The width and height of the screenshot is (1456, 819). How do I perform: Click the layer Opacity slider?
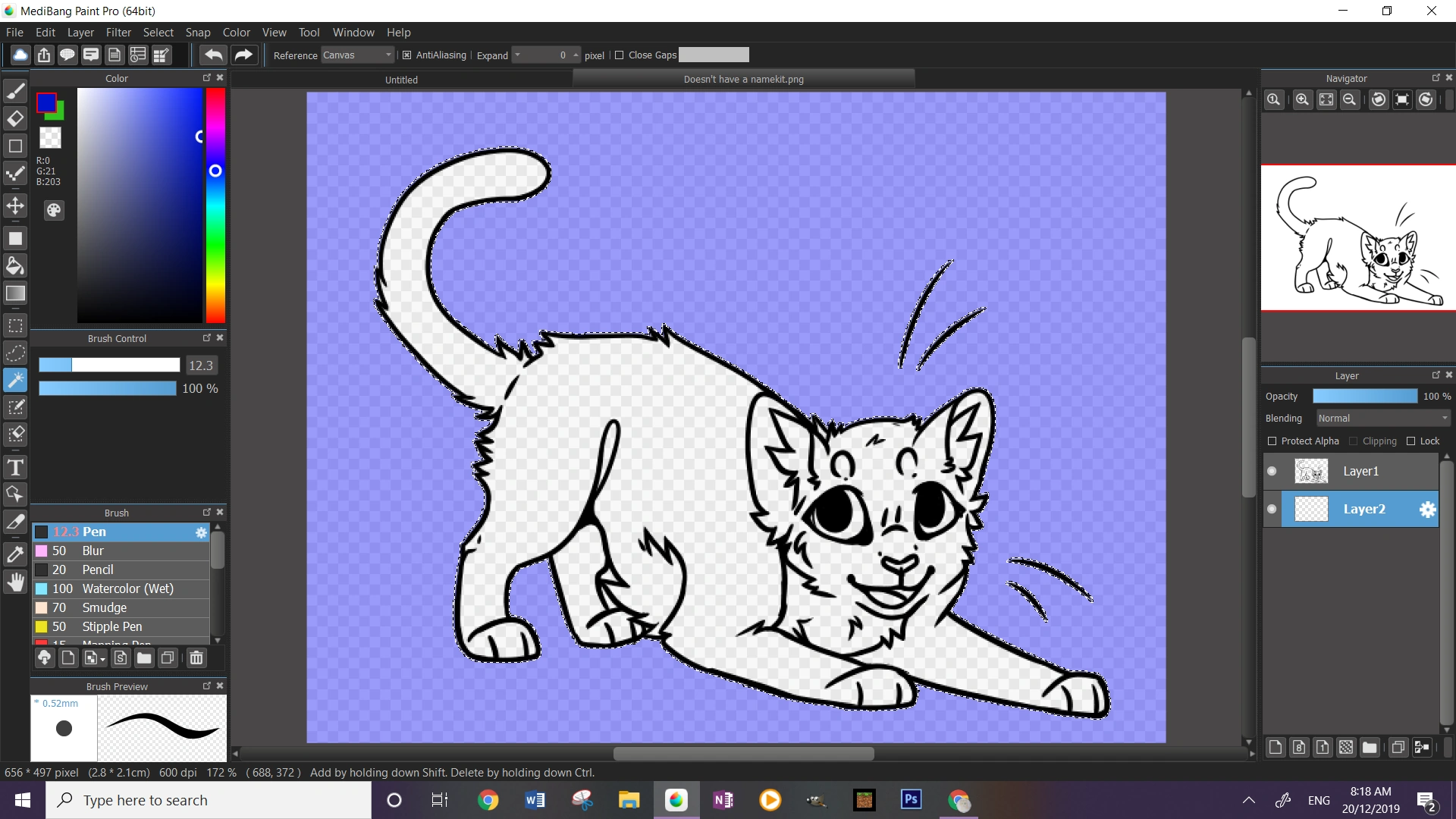click(x=1364, y=397)
